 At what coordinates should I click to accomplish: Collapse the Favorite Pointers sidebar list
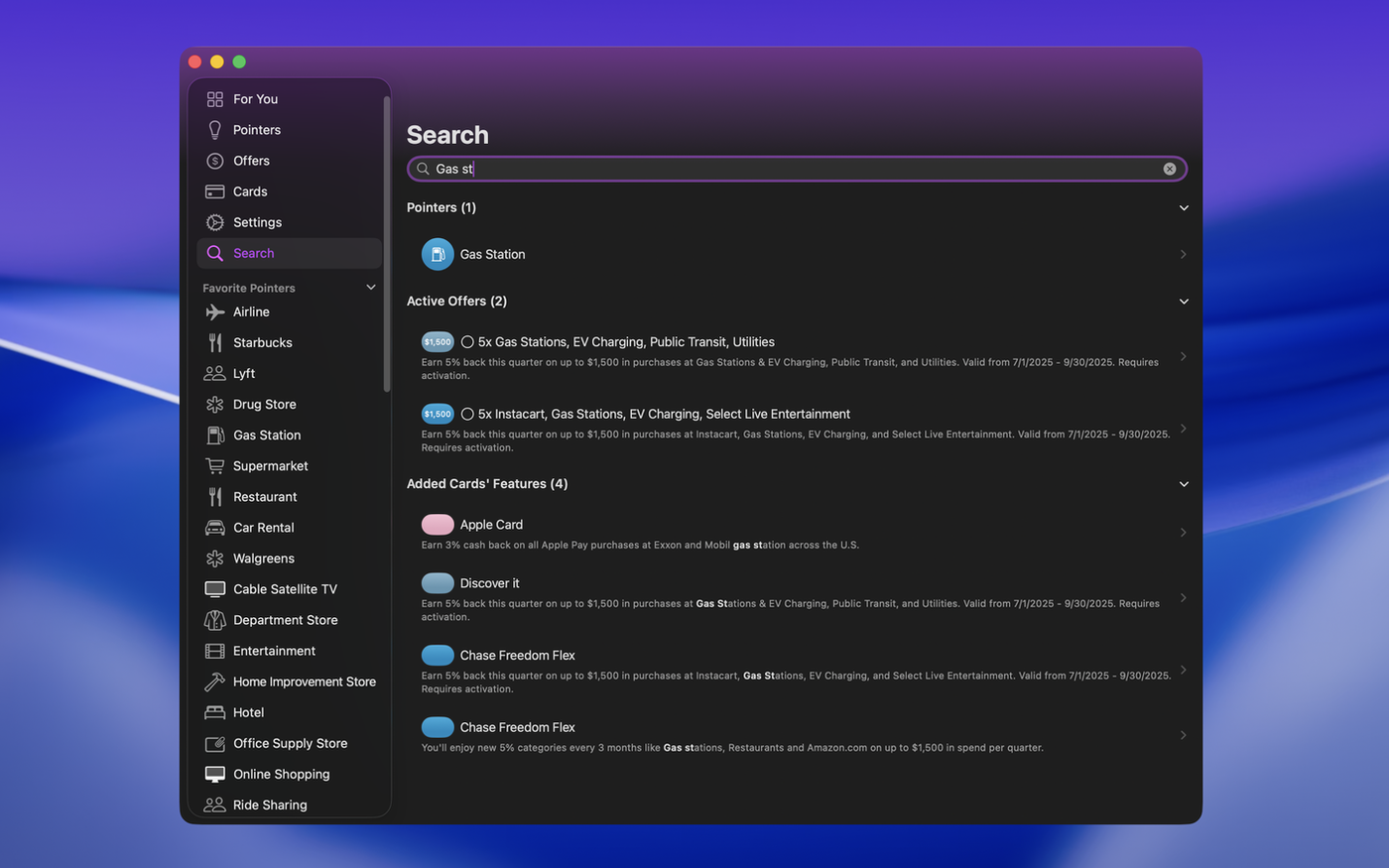point(371,288)
